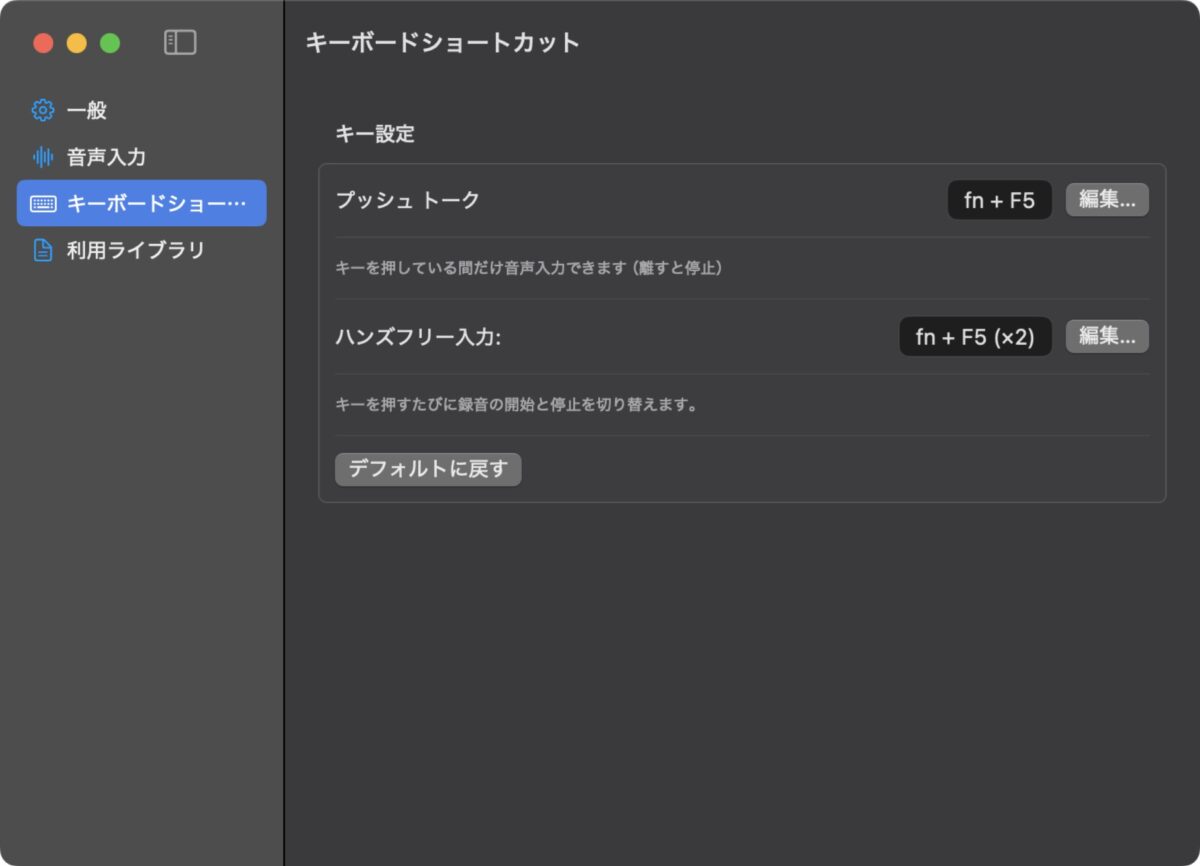This screenshot has height=866, width=1200.
Task: Click the キーを押すたびに録音の開始と停止 description
Action: pos(516,405)
